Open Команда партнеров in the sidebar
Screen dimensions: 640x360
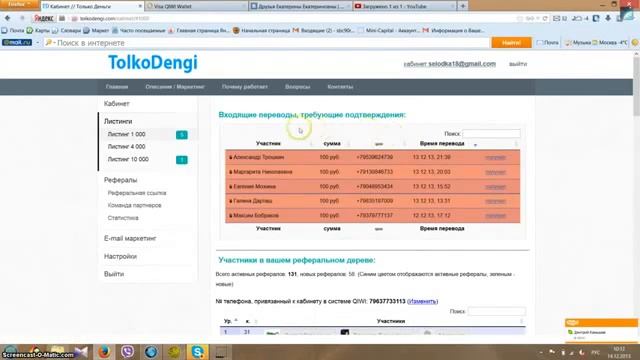click(x=134, y=205)
